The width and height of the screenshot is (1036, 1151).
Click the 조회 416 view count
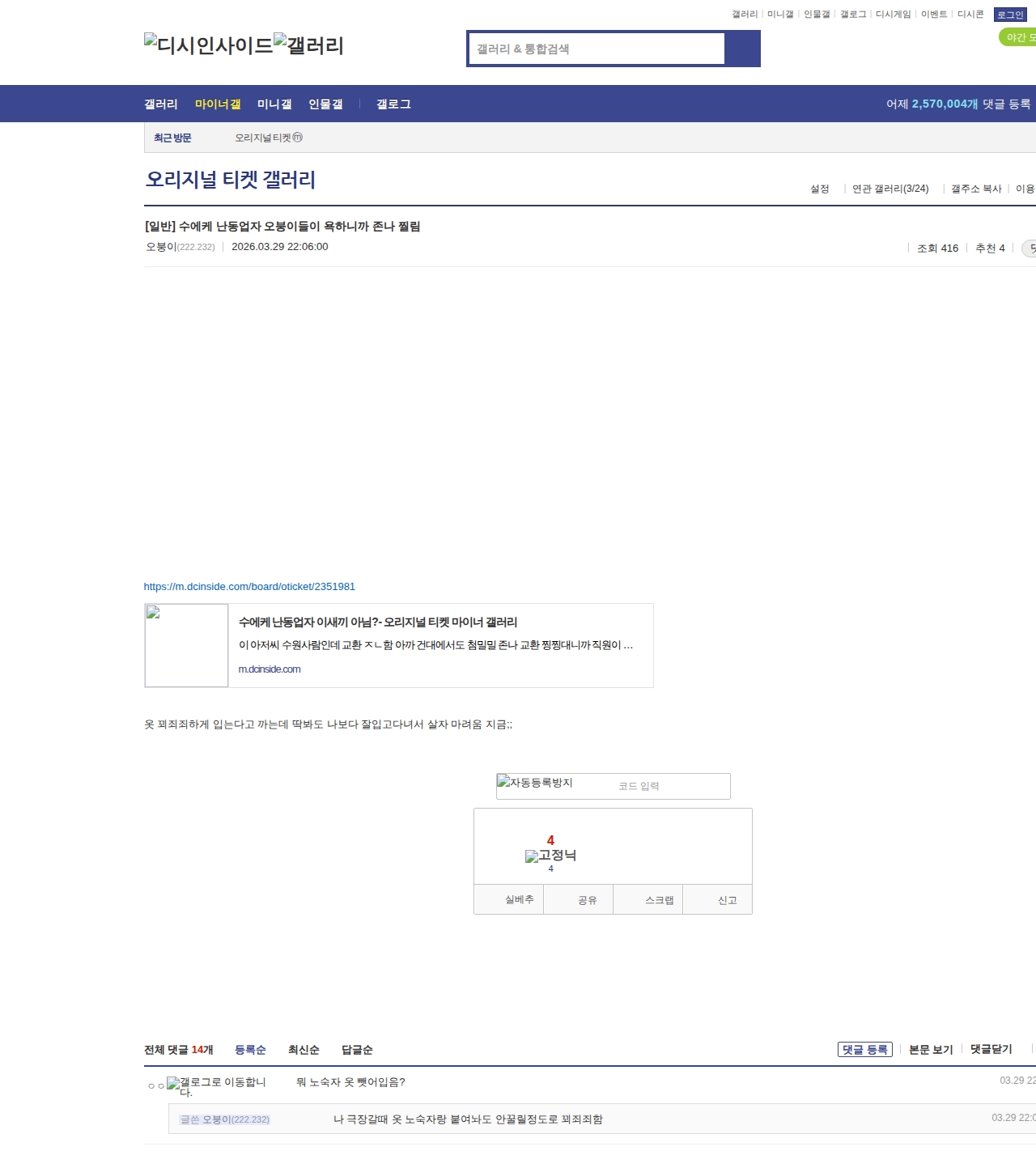tap(937, 248)
